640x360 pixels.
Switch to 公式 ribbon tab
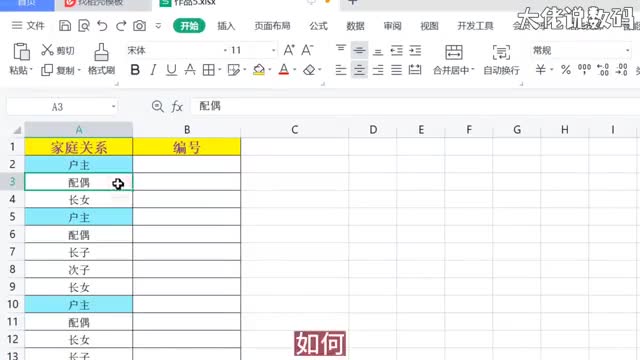tap(318, 26)
